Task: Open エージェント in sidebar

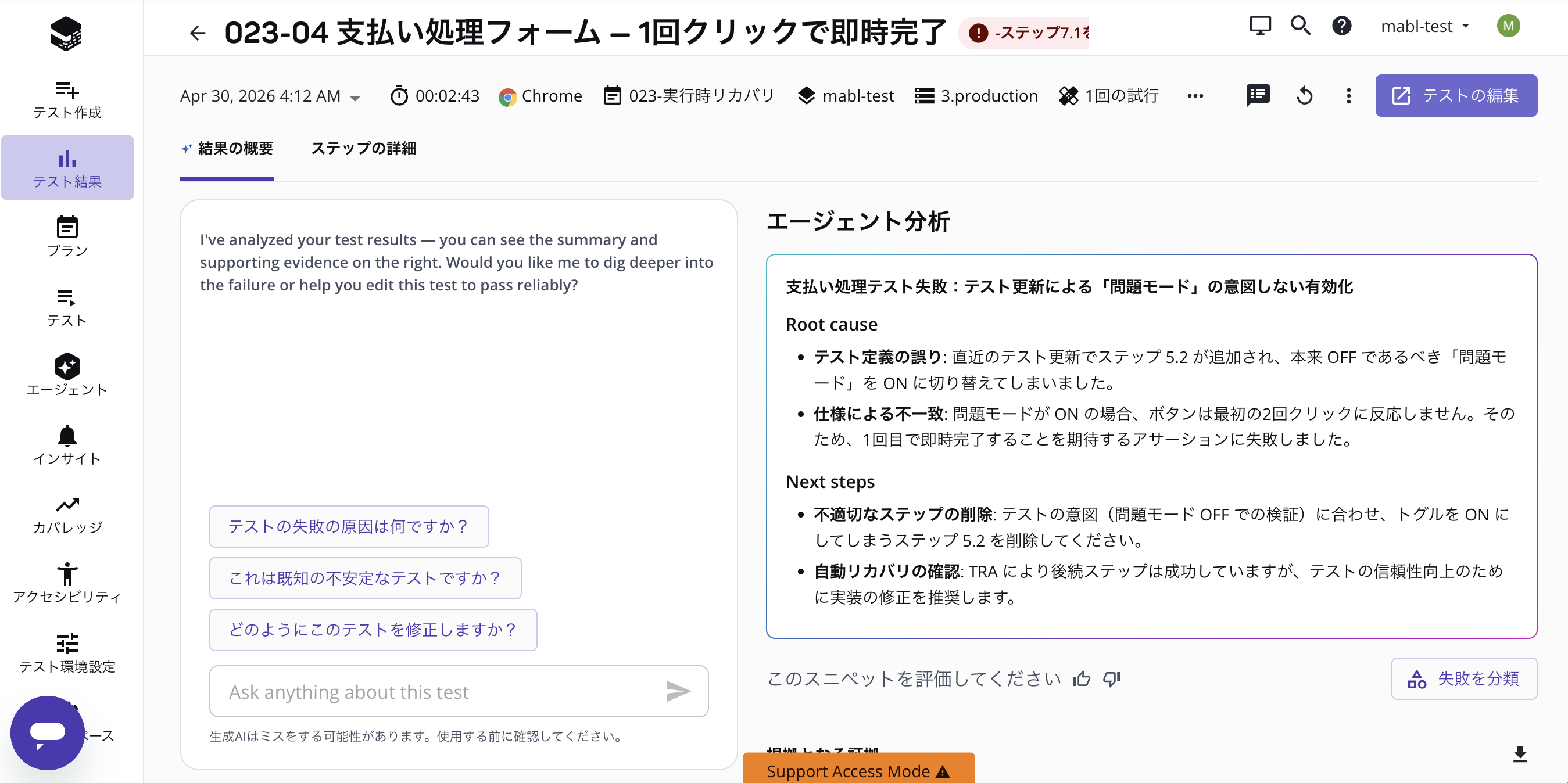Action: pos(67,375)
